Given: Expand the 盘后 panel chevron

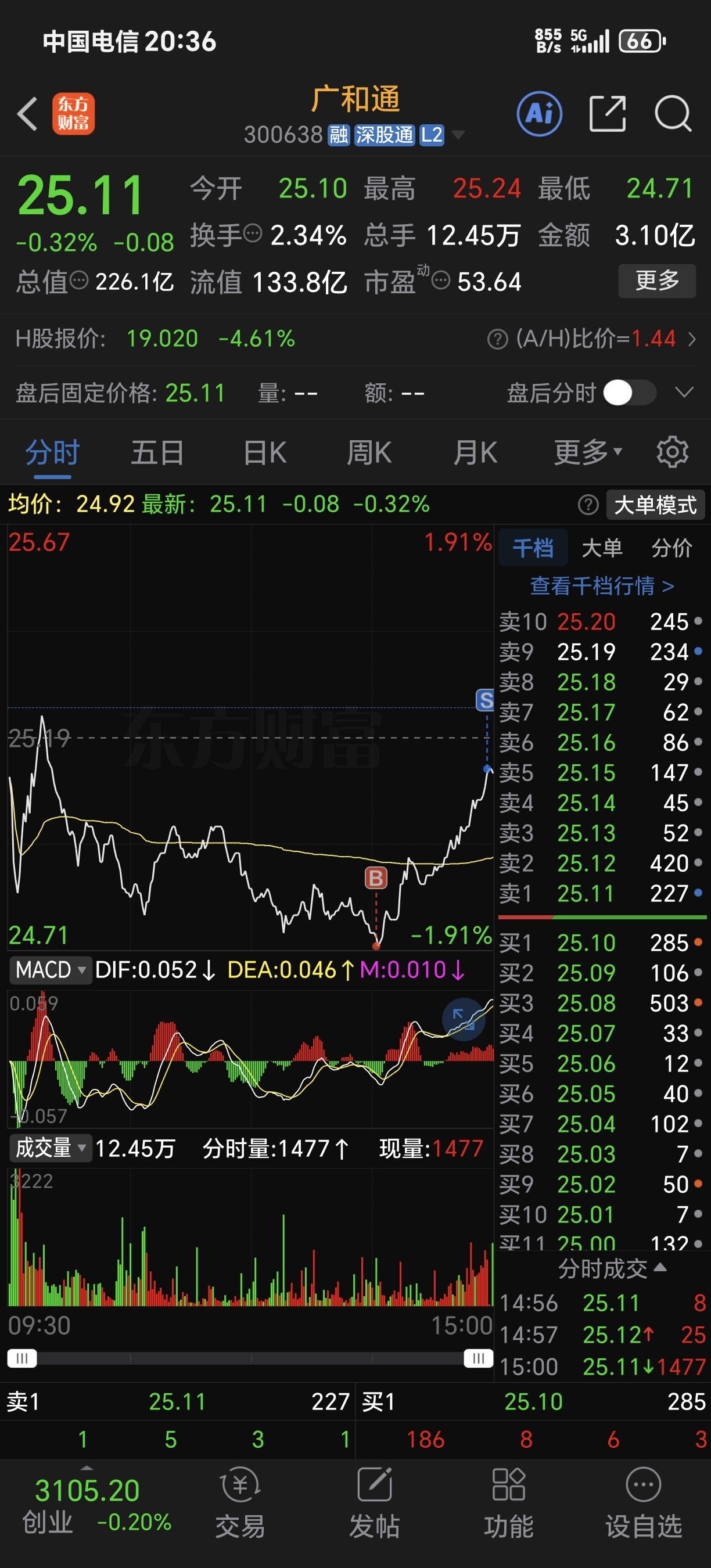Looking at the screenshot, I should 685,393.
